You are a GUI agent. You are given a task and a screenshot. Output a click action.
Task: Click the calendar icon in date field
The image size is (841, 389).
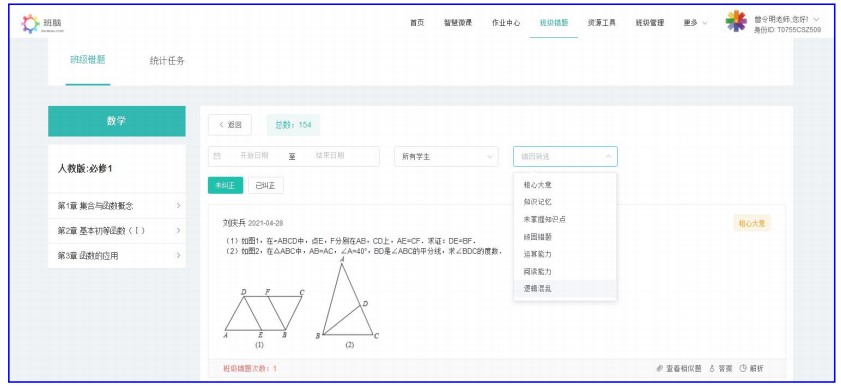point(217,156)
